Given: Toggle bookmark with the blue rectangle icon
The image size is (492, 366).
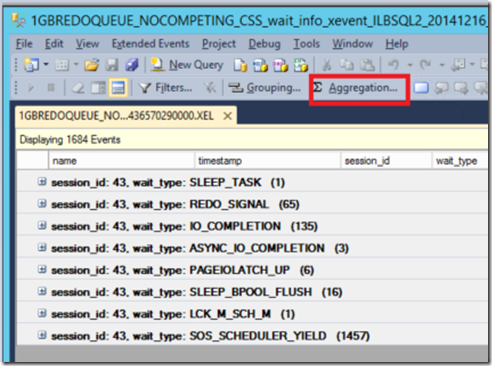Looking at the screenshot, I should [x=421, y=88].
